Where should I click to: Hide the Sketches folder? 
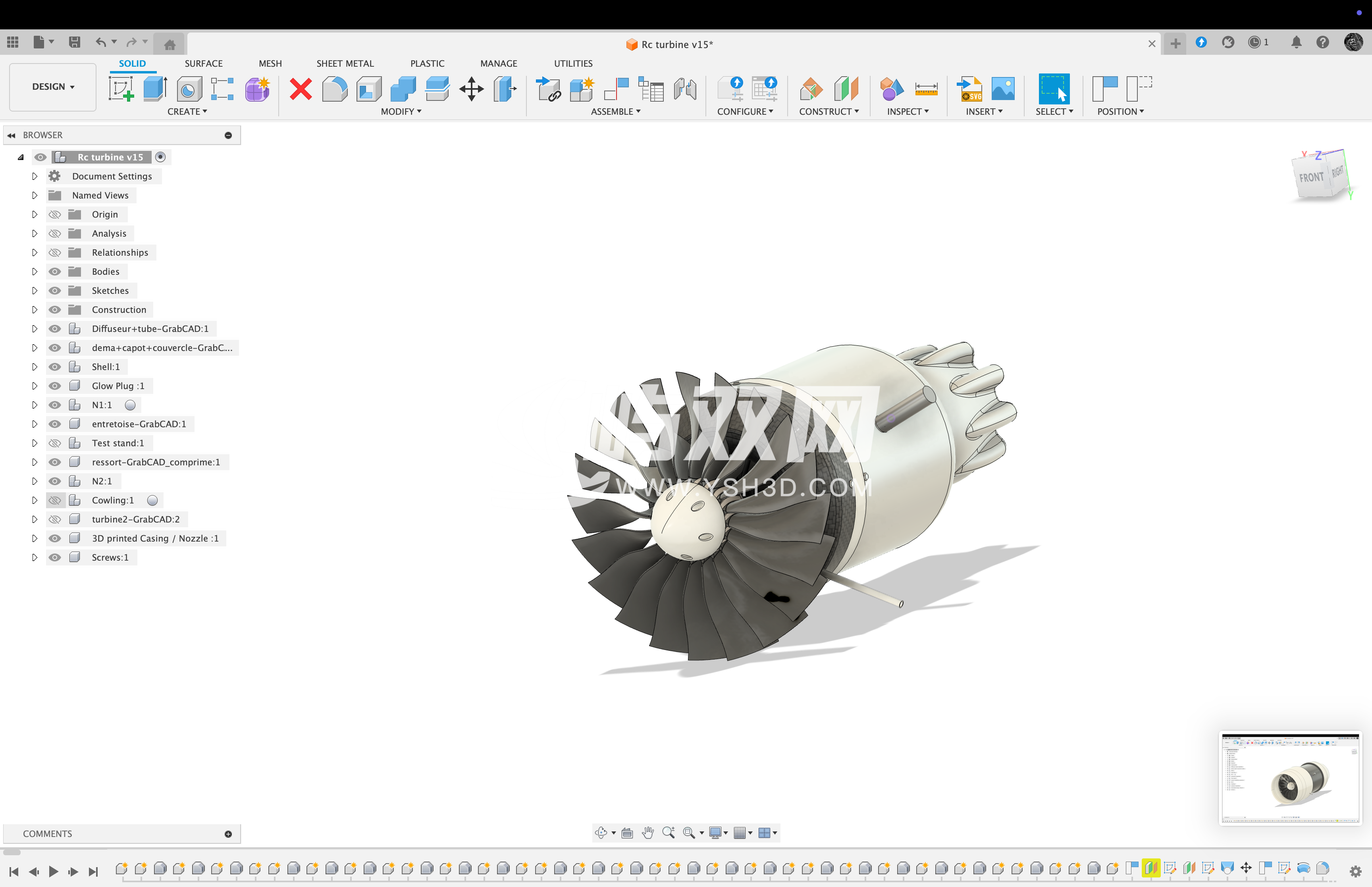(55, 290)
